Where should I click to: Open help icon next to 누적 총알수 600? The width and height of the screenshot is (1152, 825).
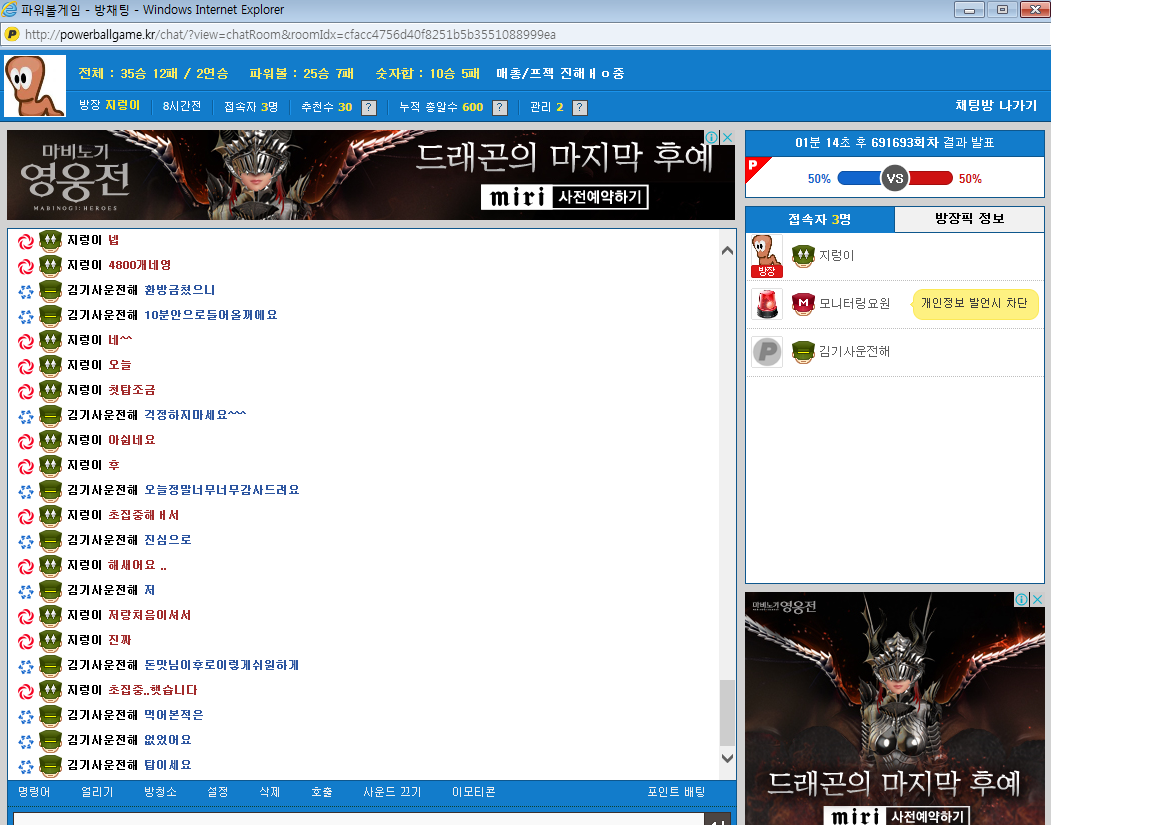[500, 108]
